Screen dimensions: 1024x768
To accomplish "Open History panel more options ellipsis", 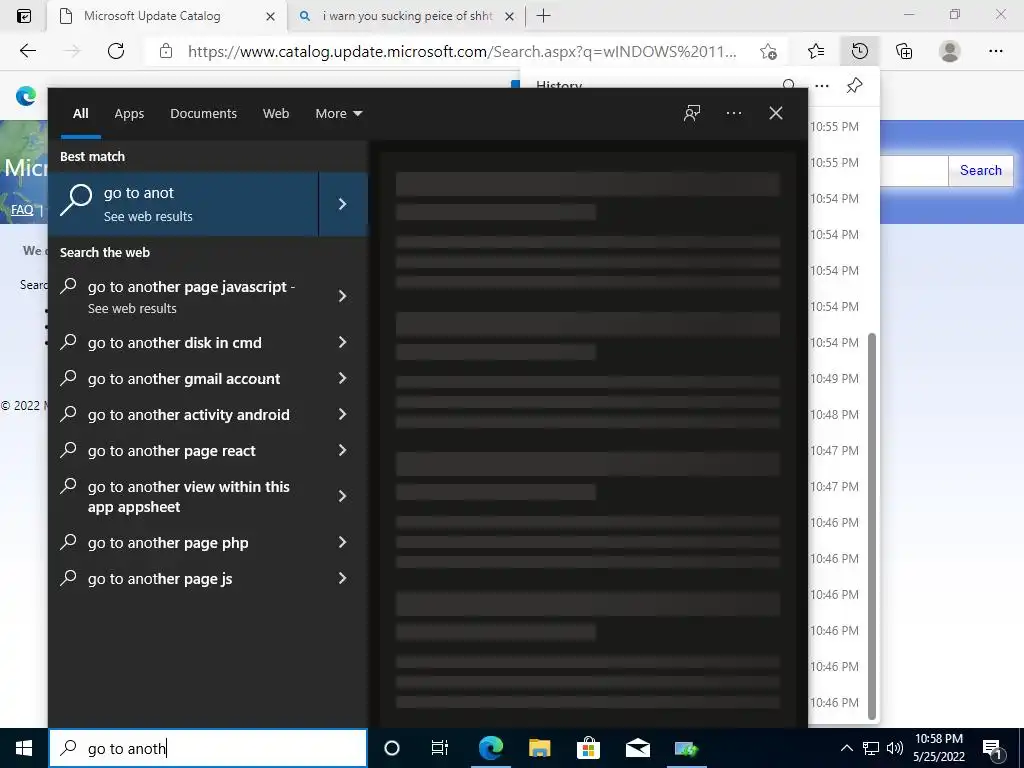I will click(x=822, y=86).
